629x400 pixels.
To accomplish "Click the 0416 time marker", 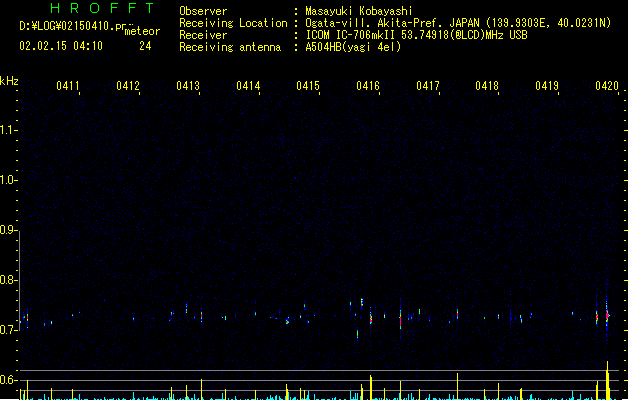I will point(368,86).
